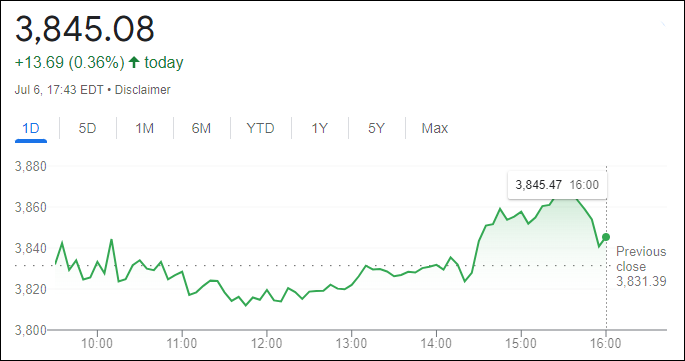Click the 10:00 time axis label
The width and height of the screenshot is (685, 361).
tap(97, 343)
